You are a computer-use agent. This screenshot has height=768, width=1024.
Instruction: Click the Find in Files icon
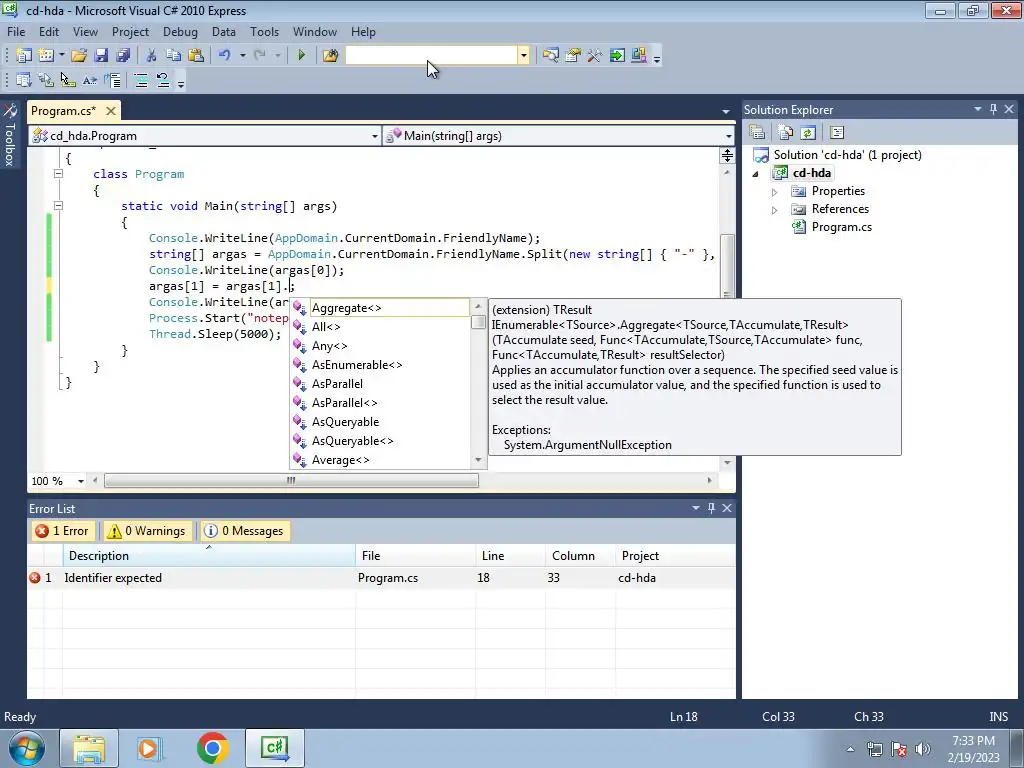330,56
